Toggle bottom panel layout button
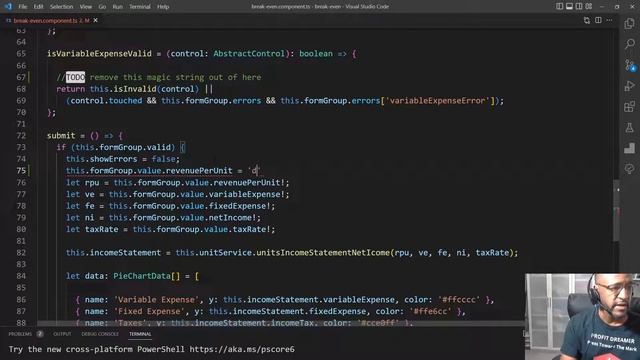The width and height of the screenshot is (640, 360). [569, 7]
